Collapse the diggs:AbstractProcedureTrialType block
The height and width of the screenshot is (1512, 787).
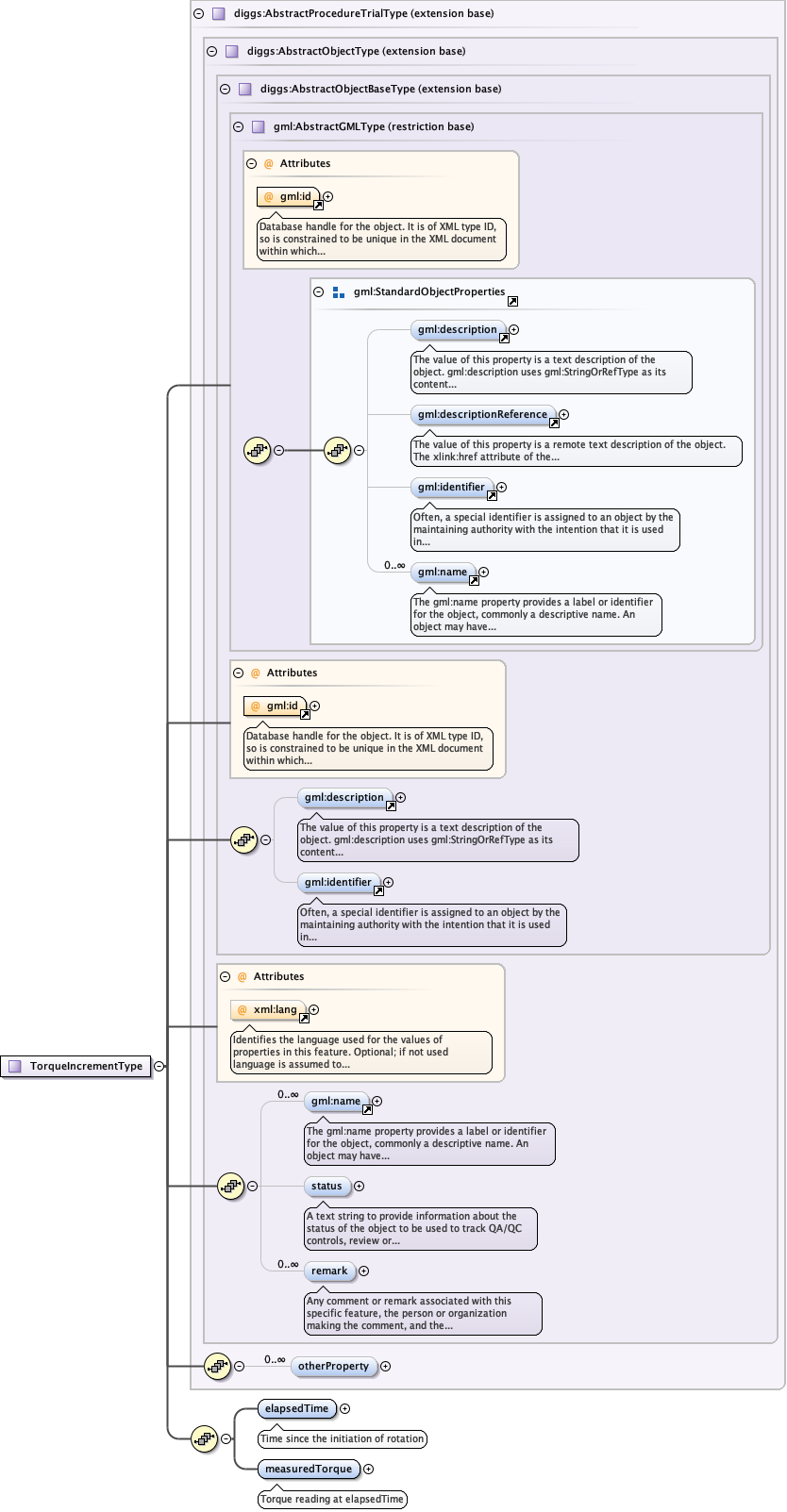coord(198,14)
